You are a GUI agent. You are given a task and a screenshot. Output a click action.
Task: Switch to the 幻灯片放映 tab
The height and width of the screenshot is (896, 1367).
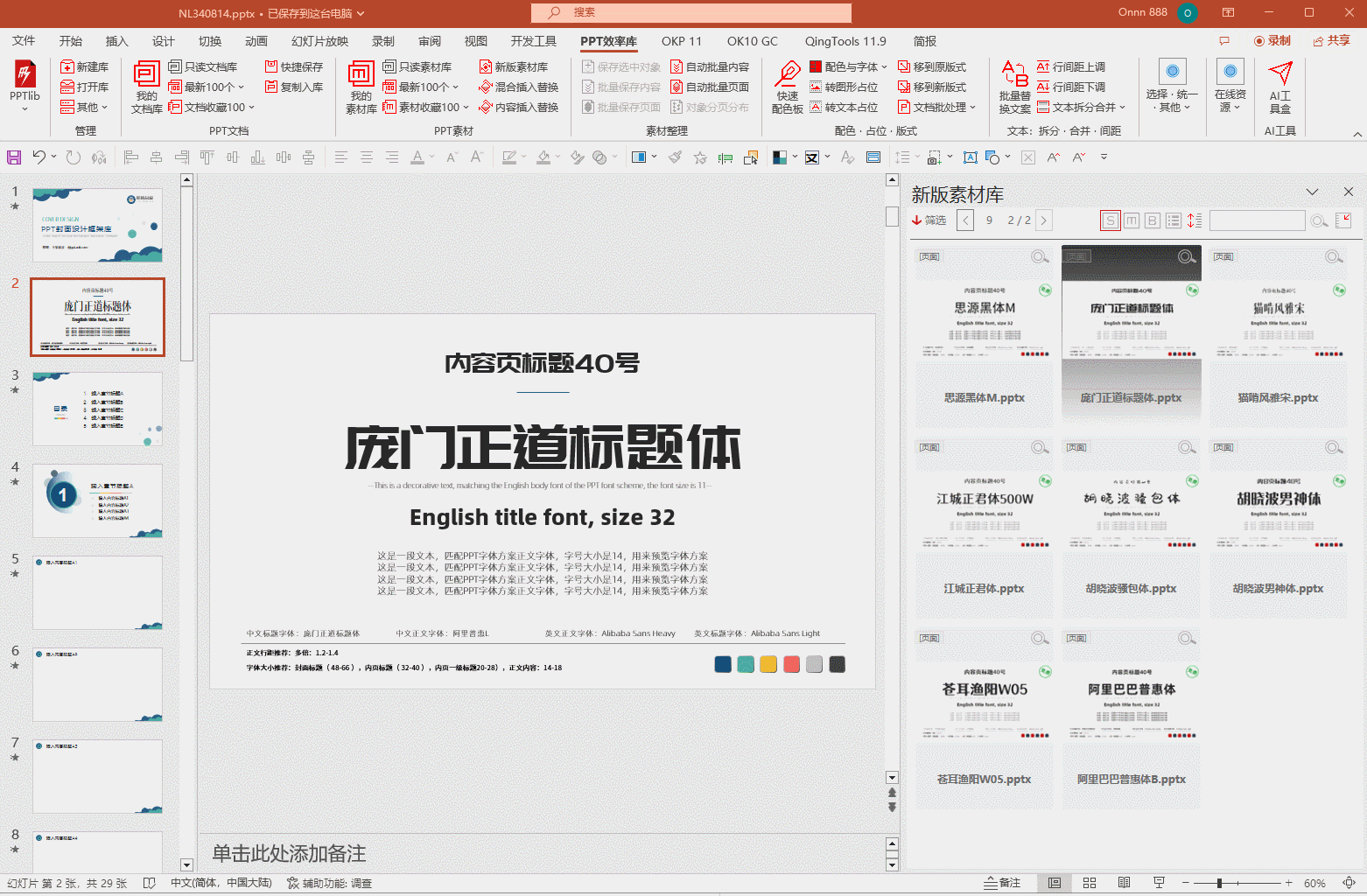tap(319, 41)
